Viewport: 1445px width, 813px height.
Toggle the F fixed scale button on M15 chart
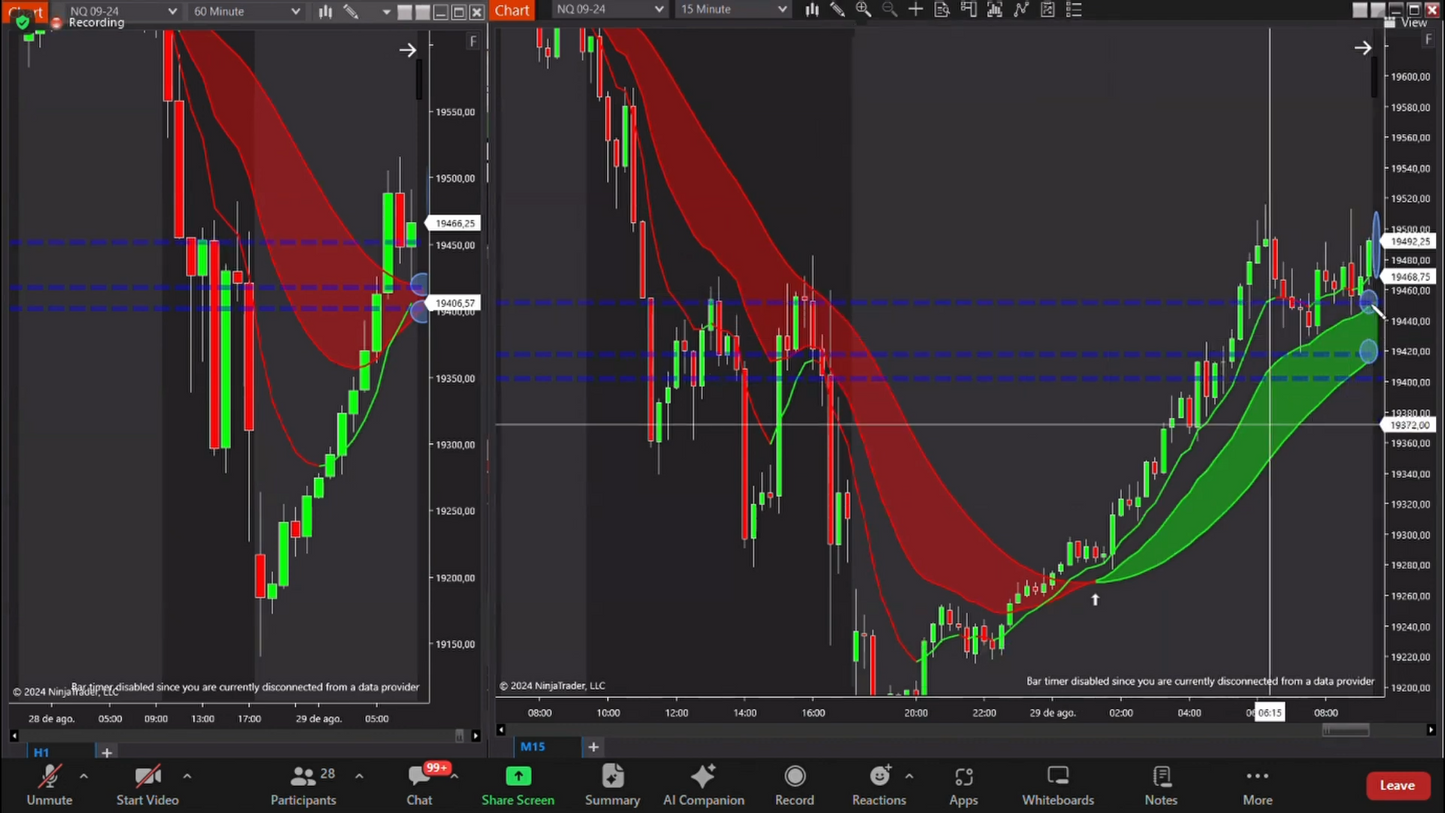pyautogui.click(x=1428, y=39)
